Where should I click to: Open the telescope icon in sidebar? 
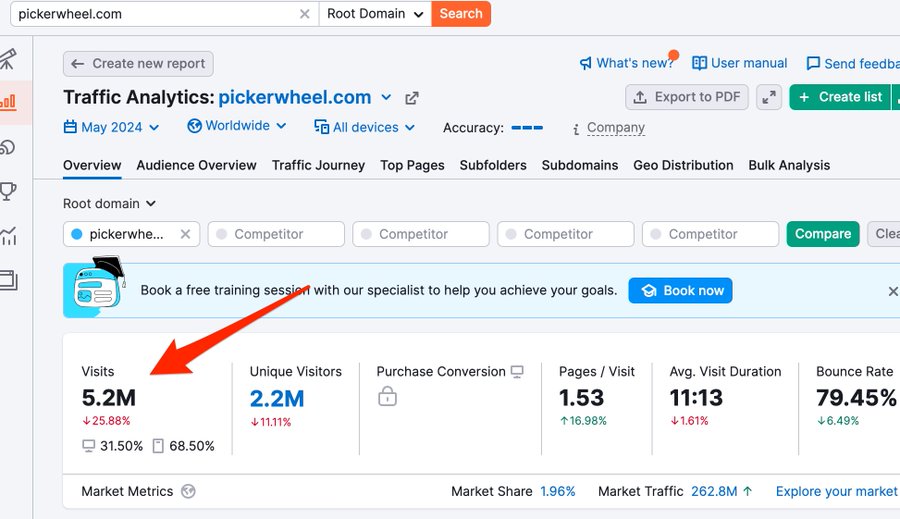pos(8,59)
